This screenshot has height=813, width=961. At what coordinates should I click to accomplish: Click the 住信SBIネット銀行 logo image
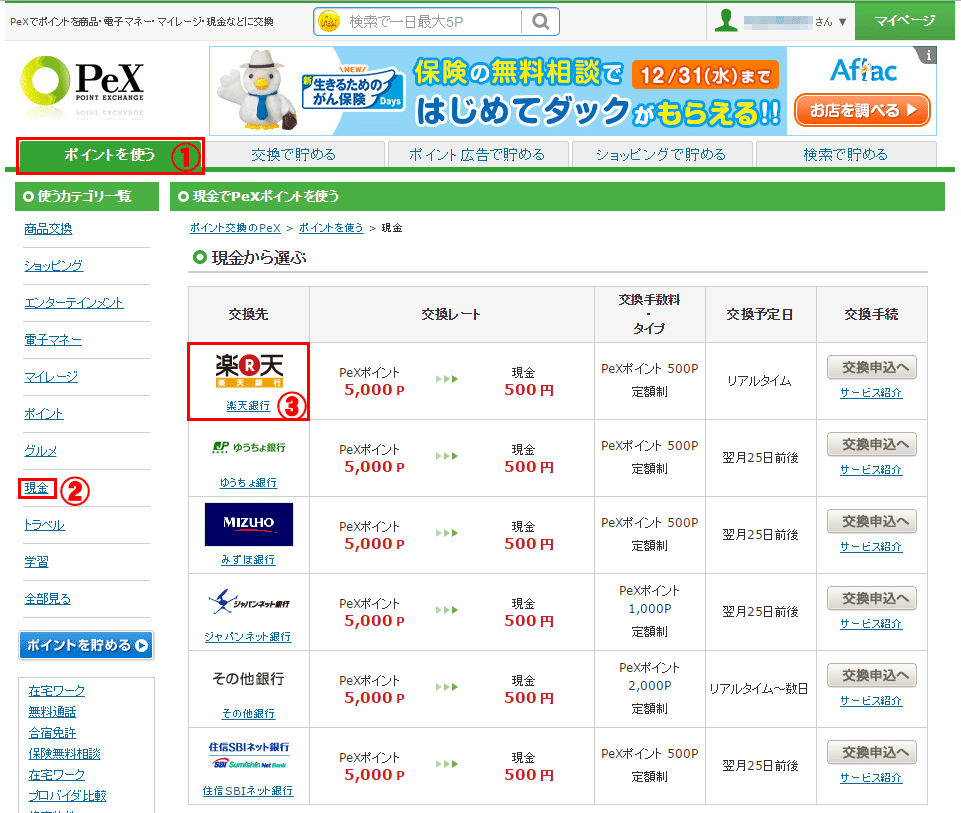pos(249,755)
